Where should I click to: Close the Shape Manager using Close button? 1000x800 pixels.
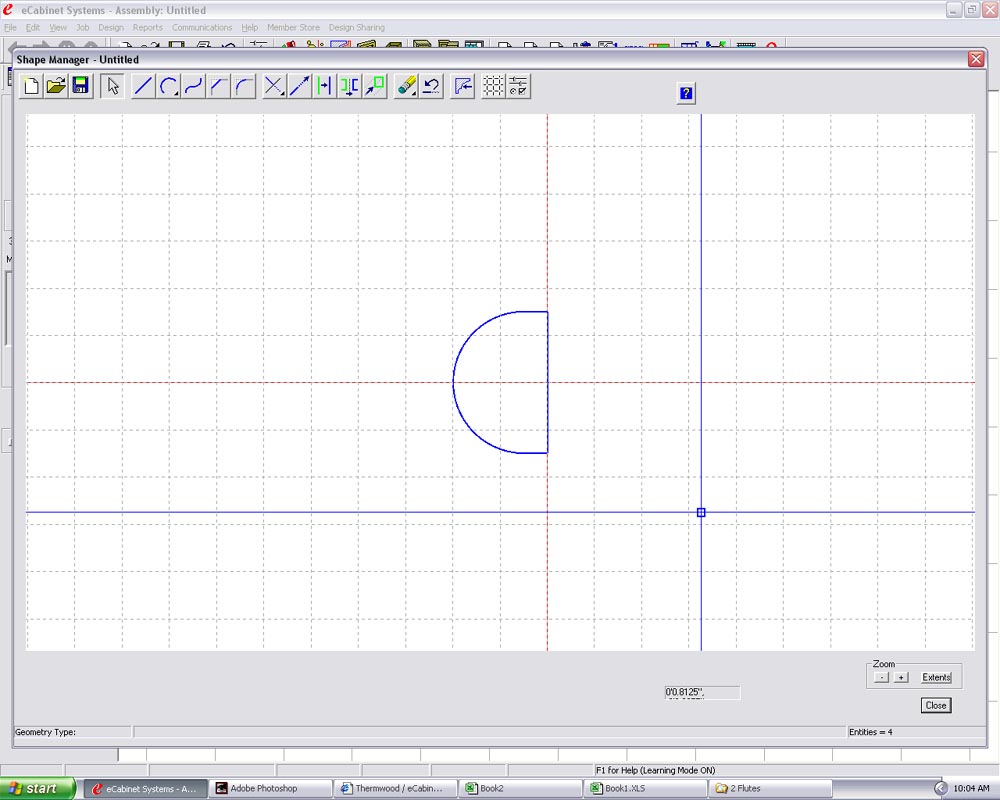[x=936, y=706]
